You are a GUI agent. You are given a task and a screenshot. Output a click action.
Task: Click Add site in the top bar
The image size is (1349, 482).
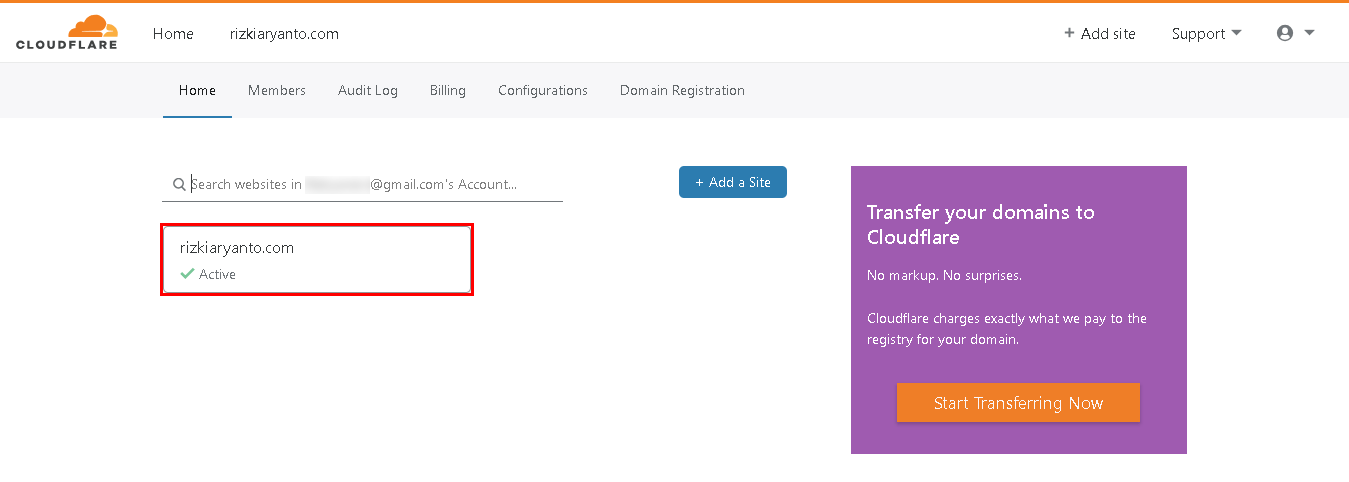[1100, 33]
